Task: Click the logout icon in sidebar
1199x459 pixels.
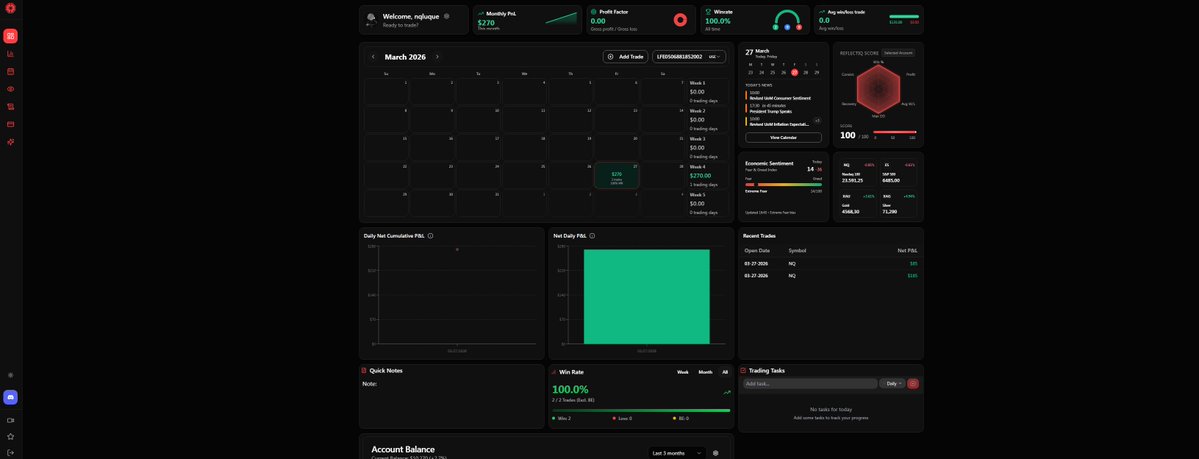Action: pyautogui.click(x=11, y=452)
